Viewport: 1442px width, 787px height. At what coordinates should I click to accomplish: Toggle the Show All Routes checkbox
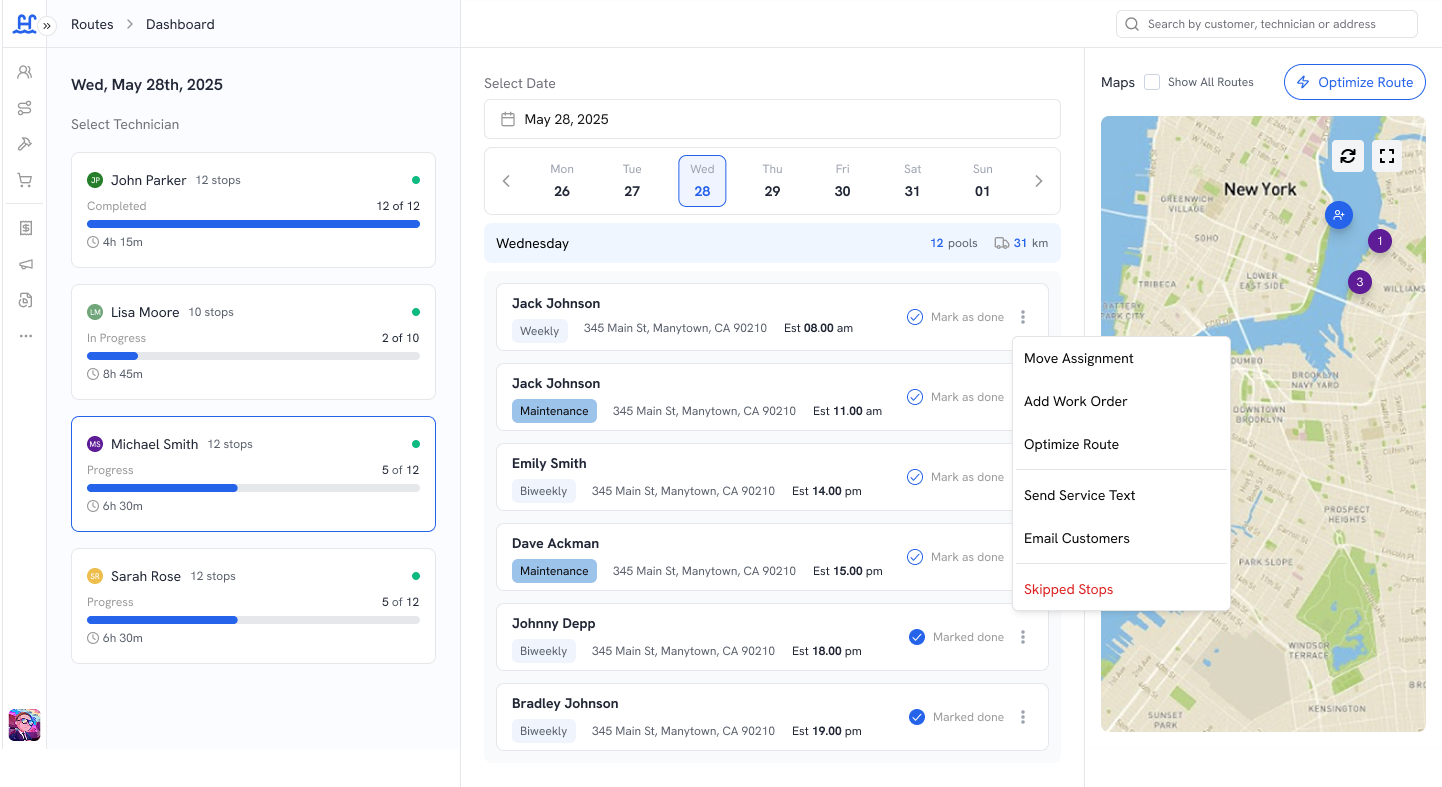[1152, 82]
